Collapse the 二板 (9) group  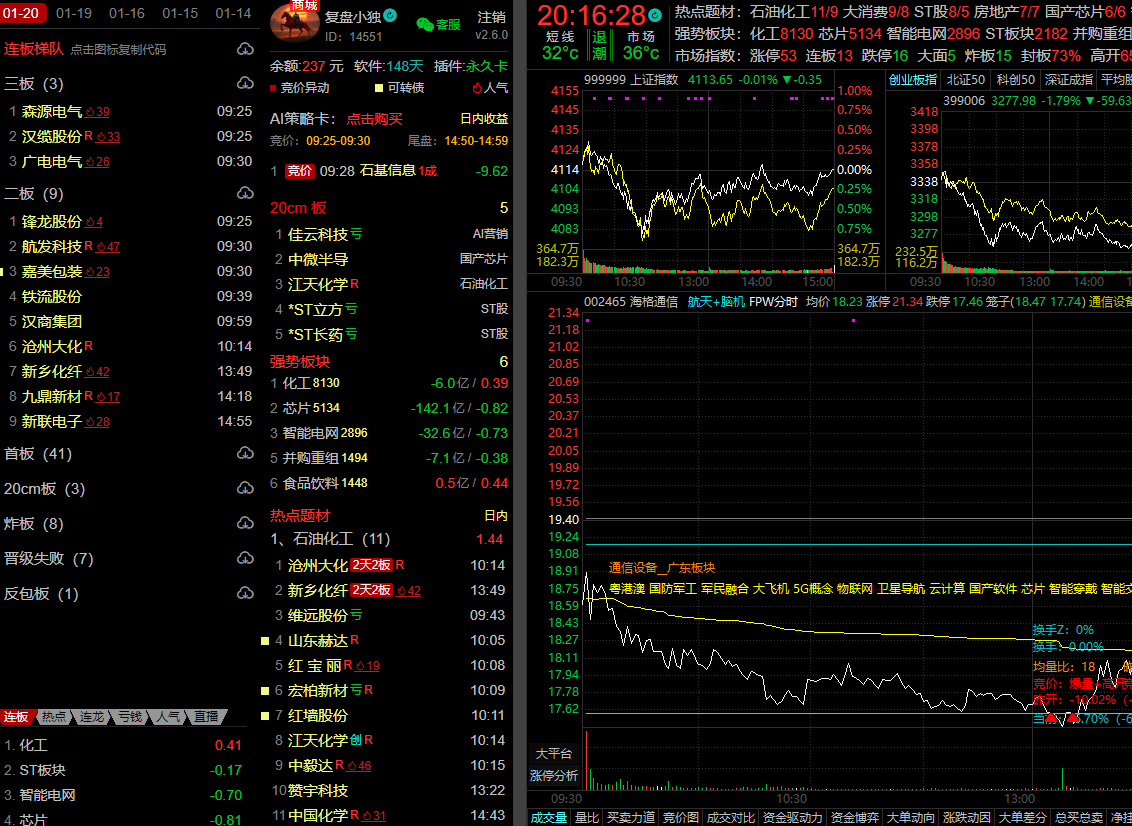coord(33,194)
